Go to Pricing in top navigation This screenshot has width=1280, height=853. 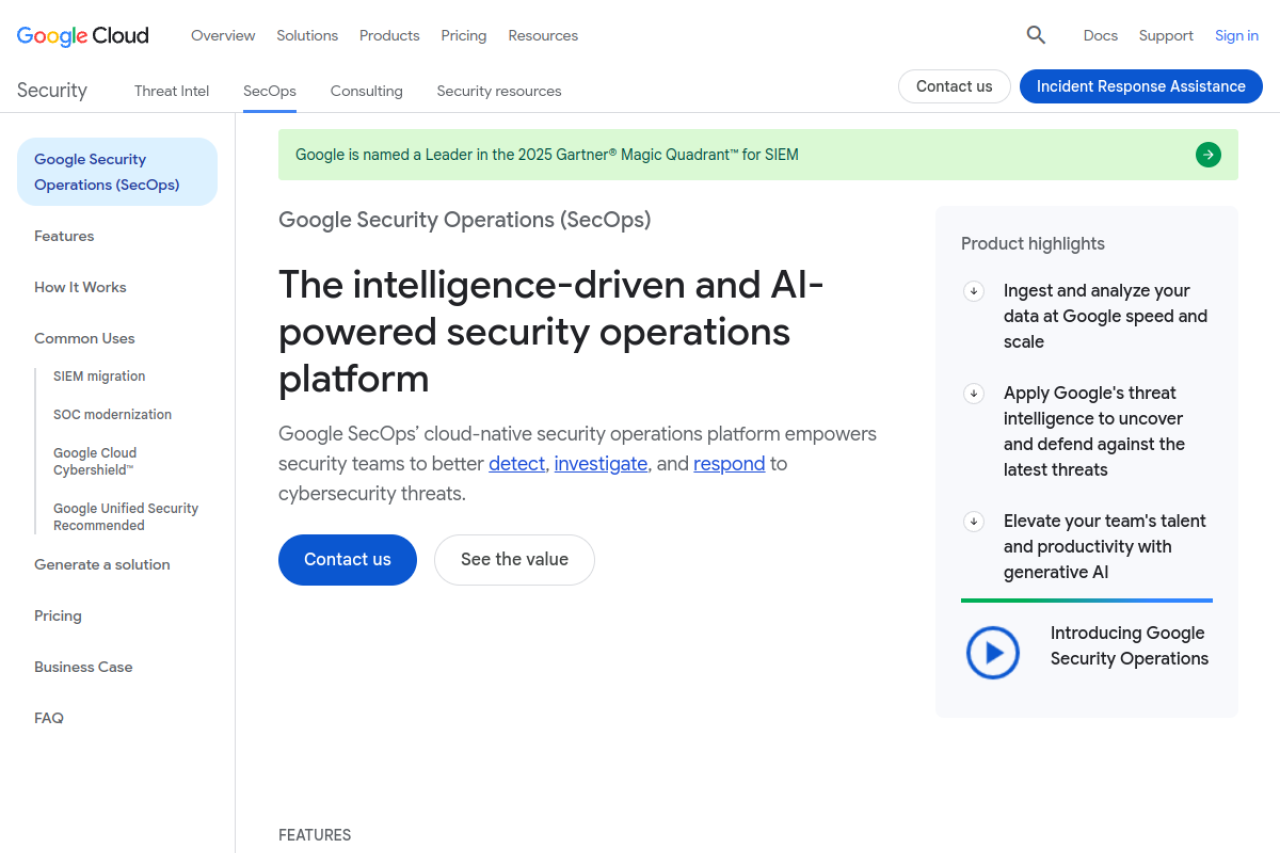click(x=464, y=35)
